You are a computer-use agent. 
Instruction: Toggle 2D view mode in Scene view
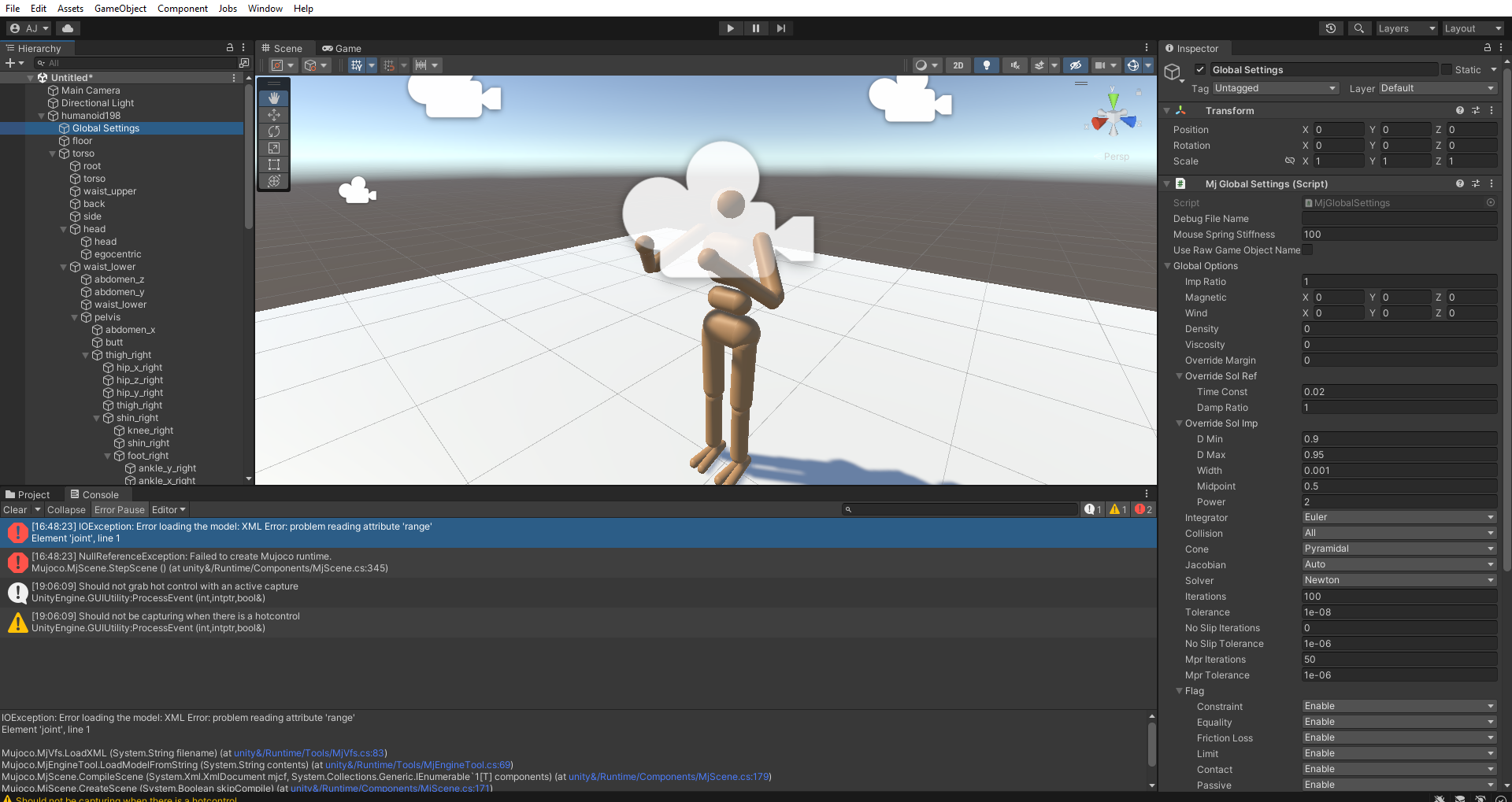pyautogui.click(x=958, y=65)
